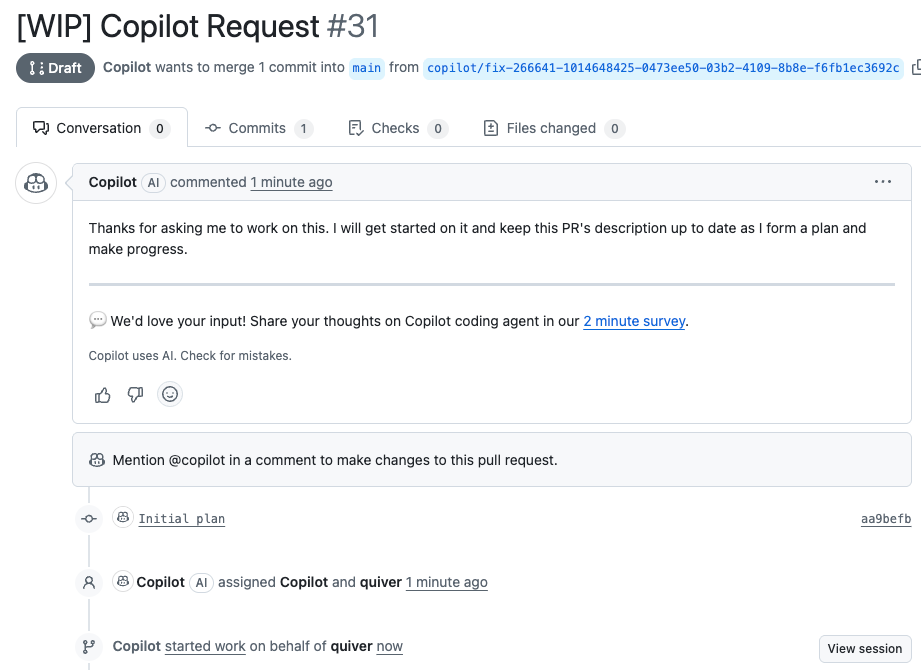Viewport: 921px width, 670px height.
Task: Open the comment options ellipsis menu
Action: tap(882, 182)
